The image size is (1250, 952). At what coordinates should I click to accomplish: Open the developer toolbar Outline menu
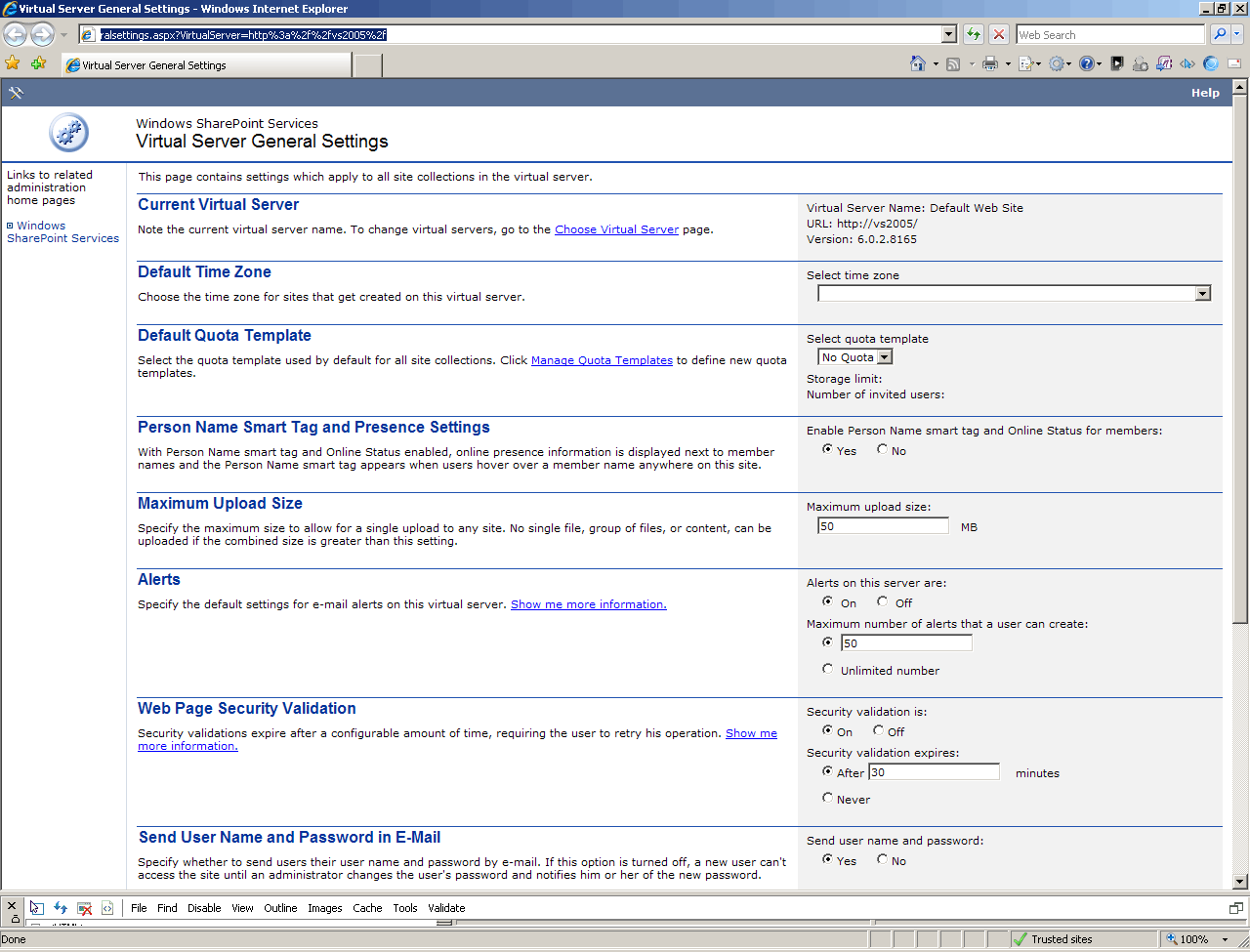tap(280, 908)
